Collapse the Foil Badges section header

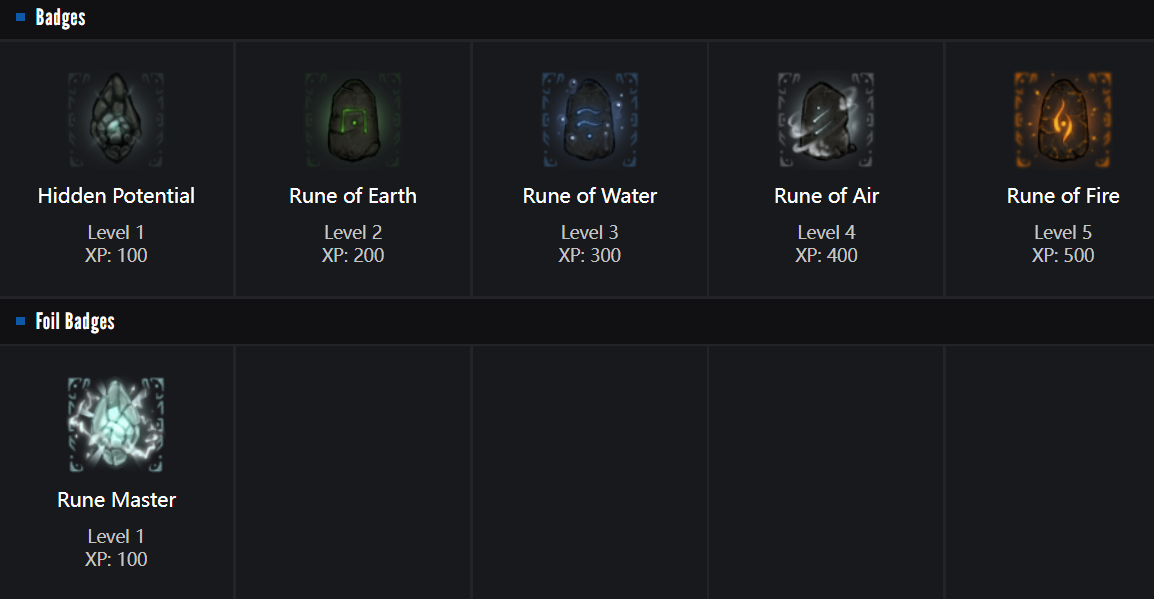click(x=75, y=322)
